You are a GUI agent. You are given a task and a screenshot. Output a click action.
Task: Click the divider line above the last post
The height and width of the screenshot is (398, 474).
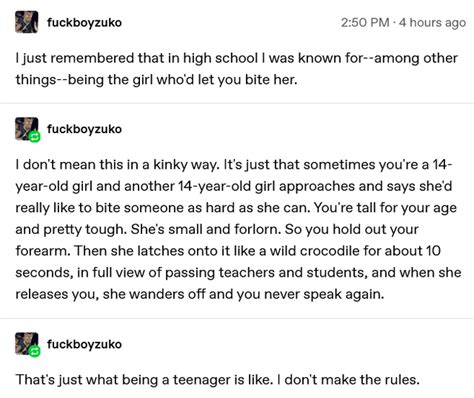pyautogui.click(x=237, y=318)
